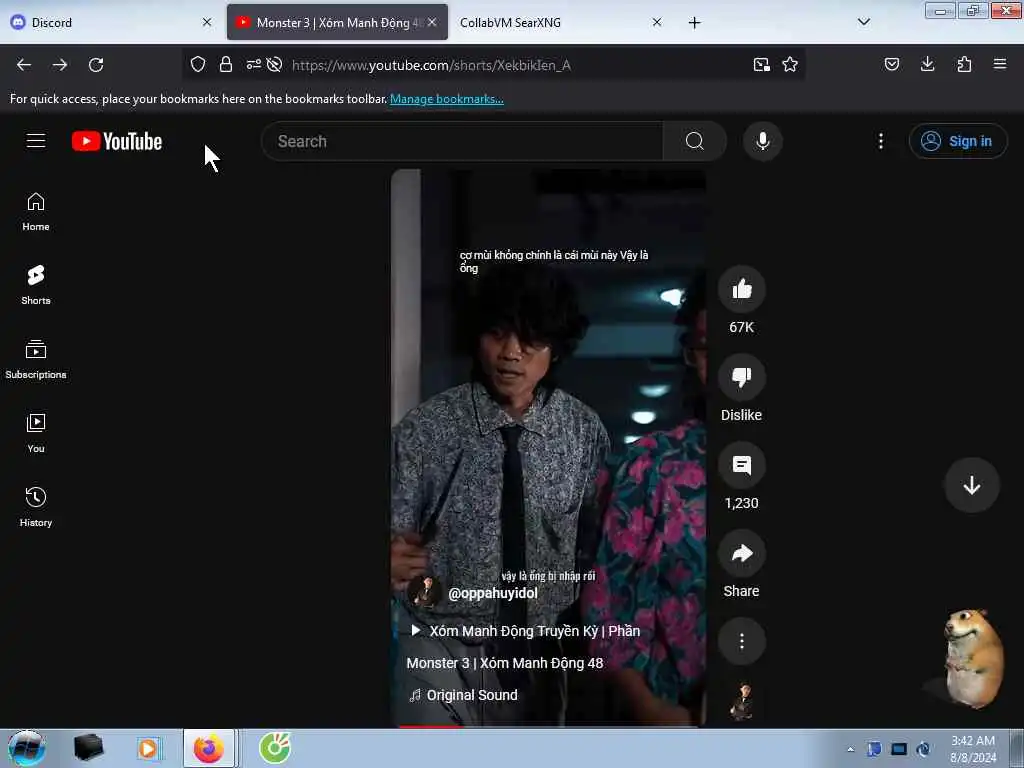
Task: Bookmark this page with star
Action: coord(790,64)
